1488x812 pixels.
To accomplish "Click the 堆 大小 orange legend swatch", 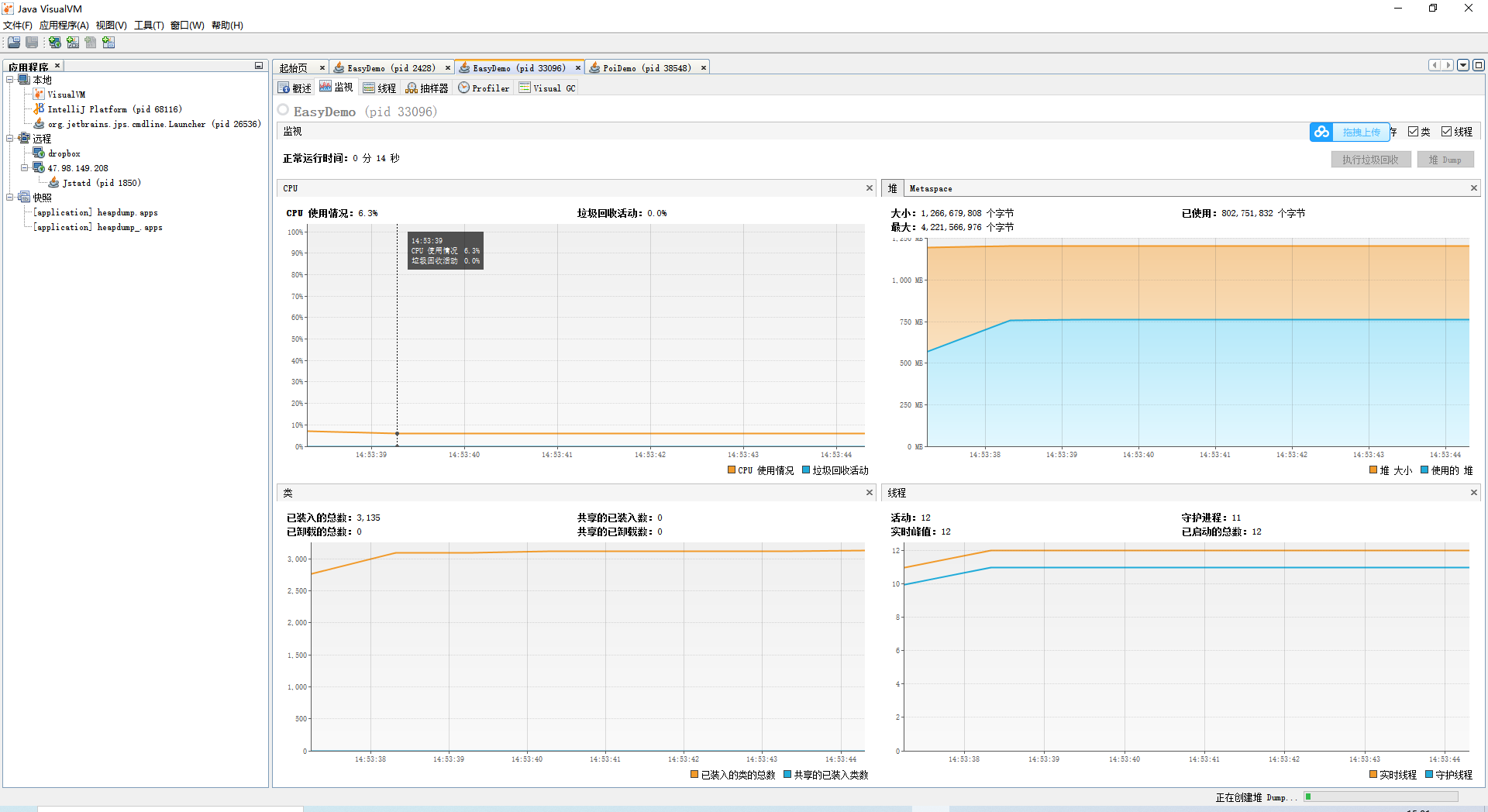I will click(x=1373, y=470).
